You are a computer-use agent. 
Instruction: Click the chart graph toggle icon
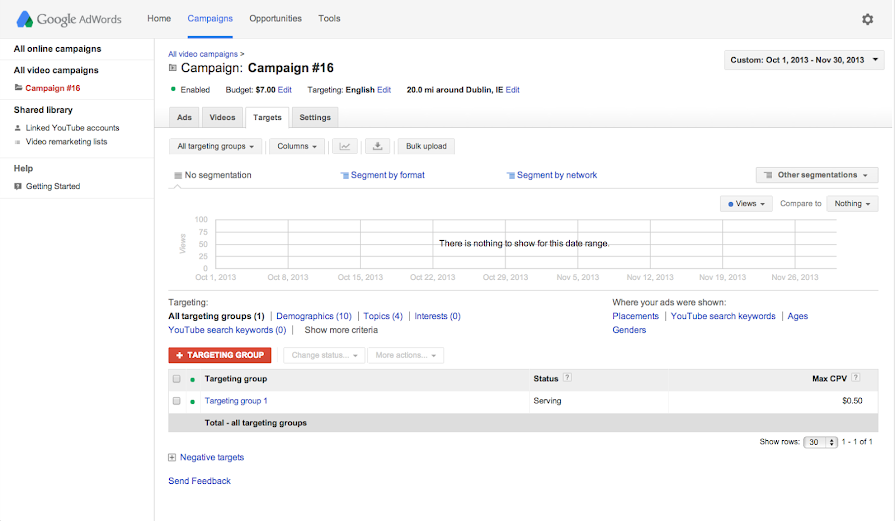point(344,146)
